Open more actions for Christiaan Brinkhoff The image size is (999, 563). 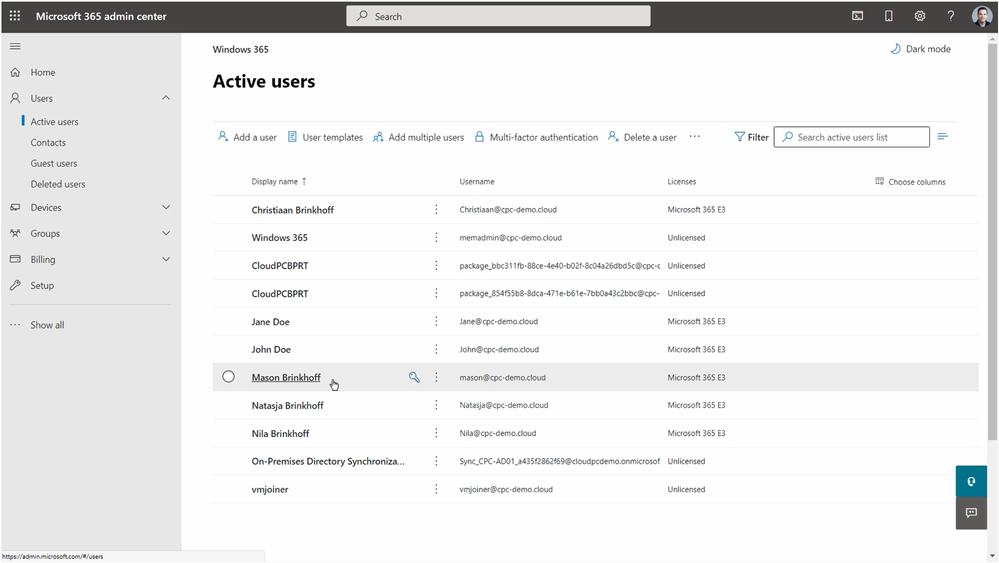pyautogui.click(x=436, y=210)
